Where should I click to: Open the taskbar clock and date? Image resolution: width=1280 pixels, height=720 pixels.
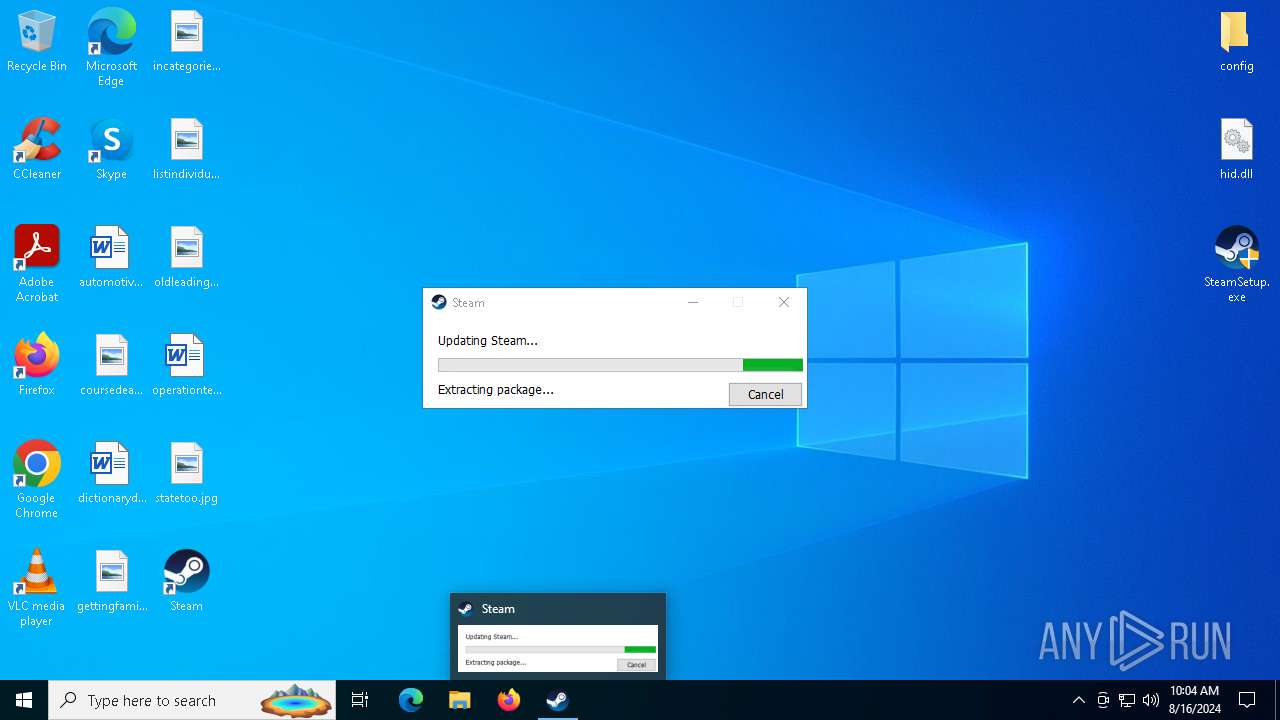click(1195, 700)
